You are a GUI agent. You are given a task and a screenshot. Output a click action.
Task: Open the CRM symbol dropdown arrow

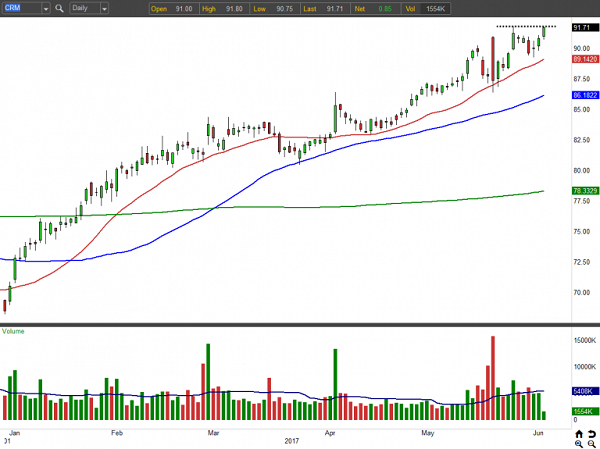pyautogui.click(x=46, y=8)
